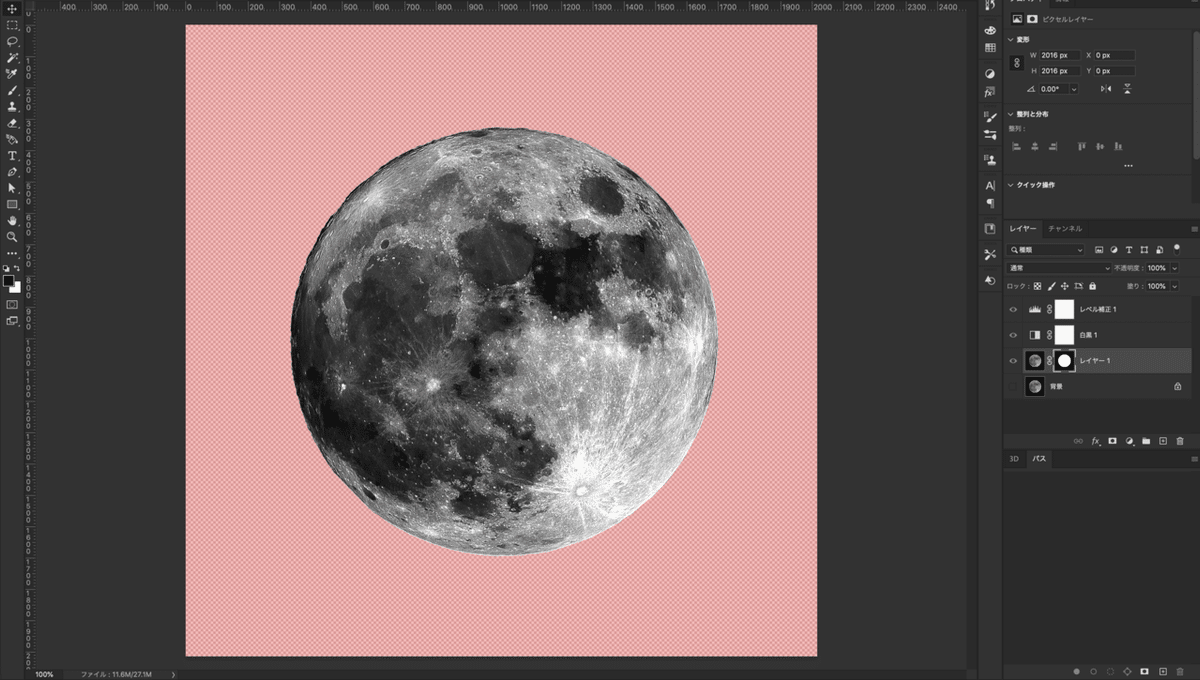Select the Clone Stamp tool
The width and height of the screenshot is (1200, 680).
pyautogui.click(x=12, y=106)
